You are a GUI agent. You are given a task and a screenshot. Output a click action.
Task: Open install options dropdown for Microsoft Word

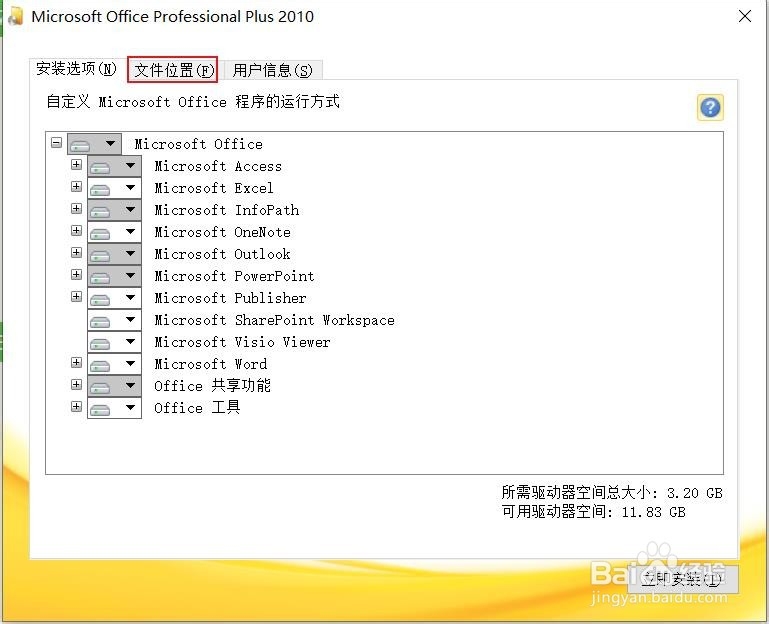click(114, 364)
